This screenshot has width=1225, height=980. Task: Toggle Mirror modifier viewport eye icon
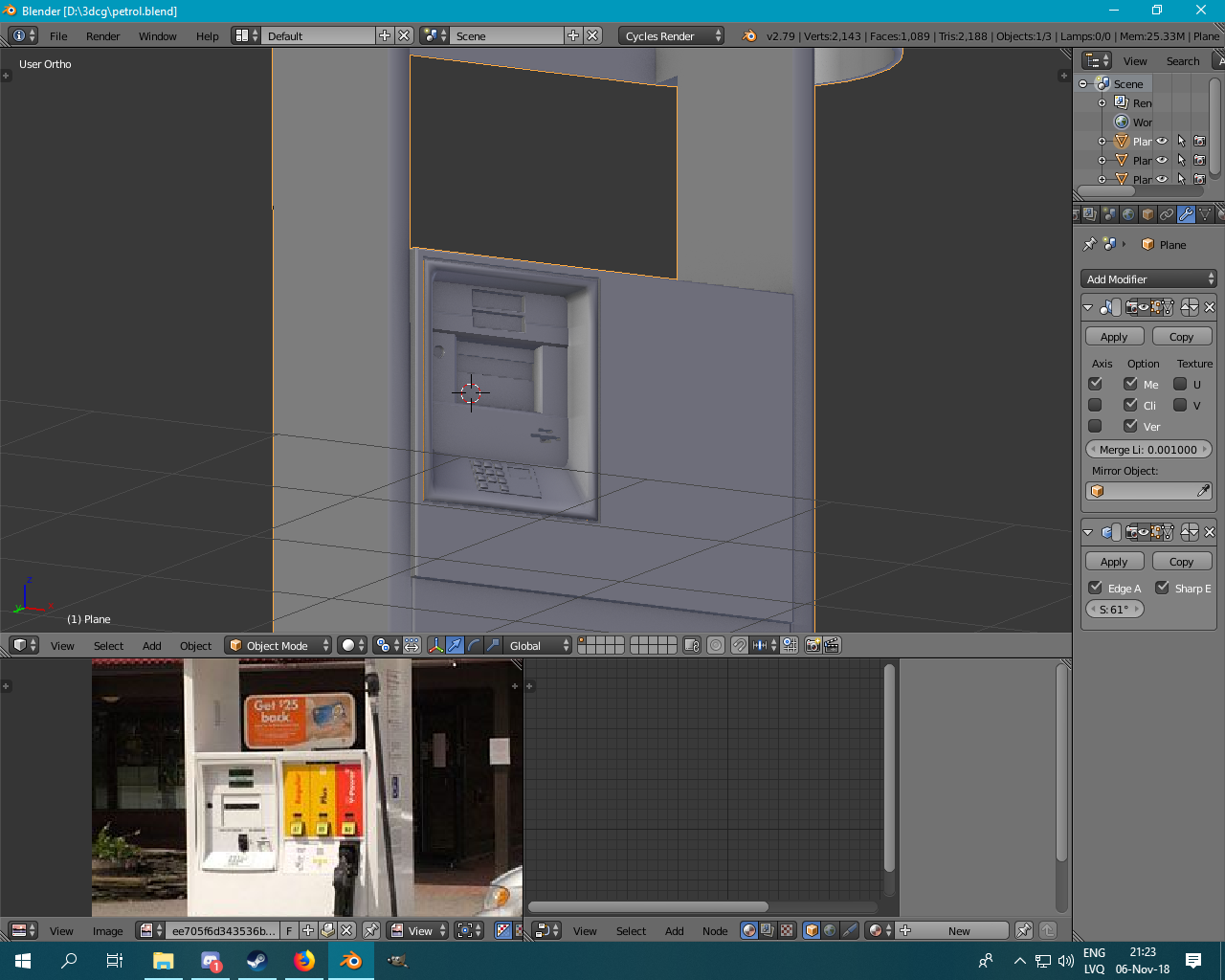[x=1144, y=307]
